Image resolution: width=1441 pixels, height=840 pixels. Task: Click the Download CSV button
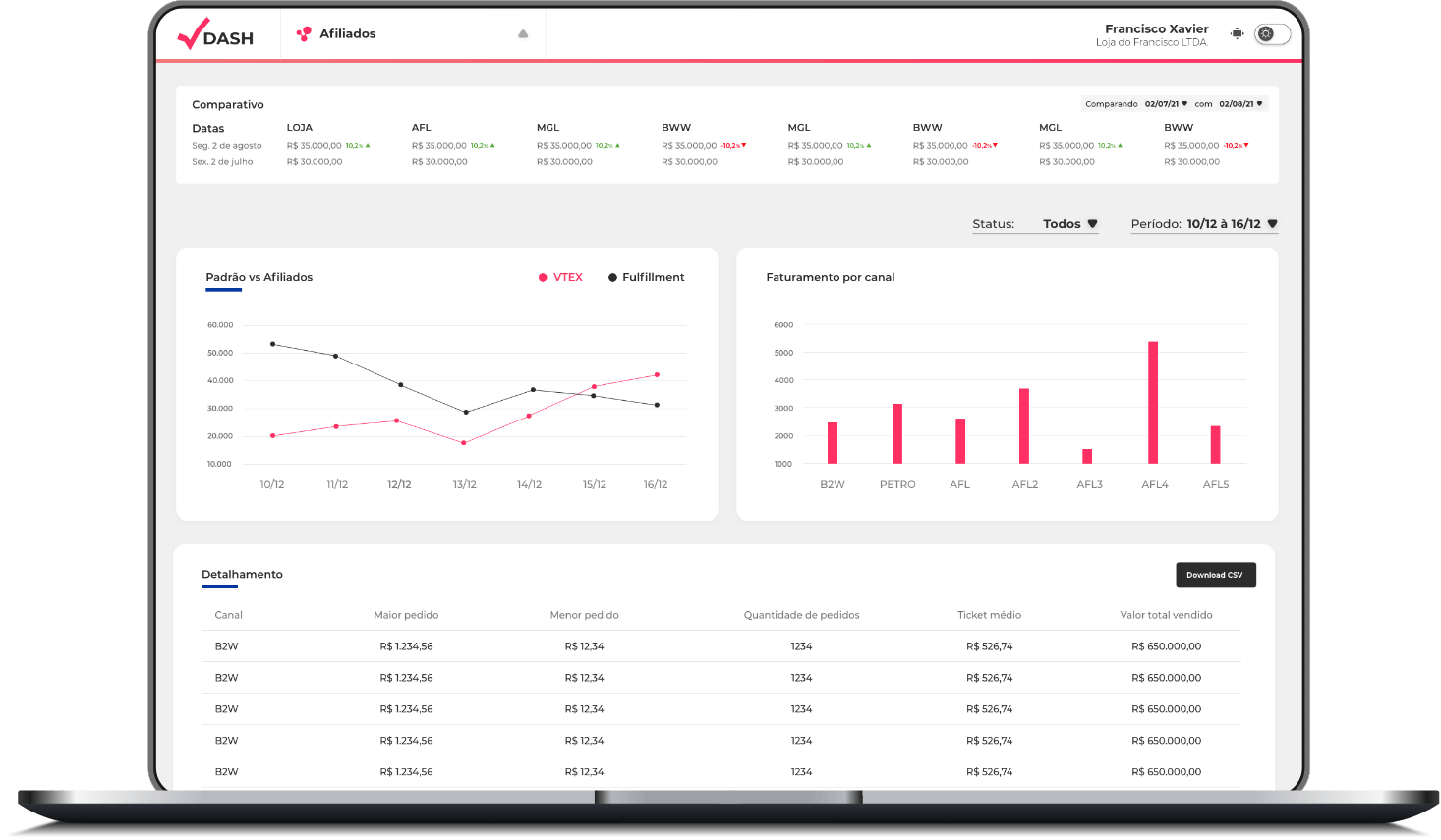coord(1216,574)
